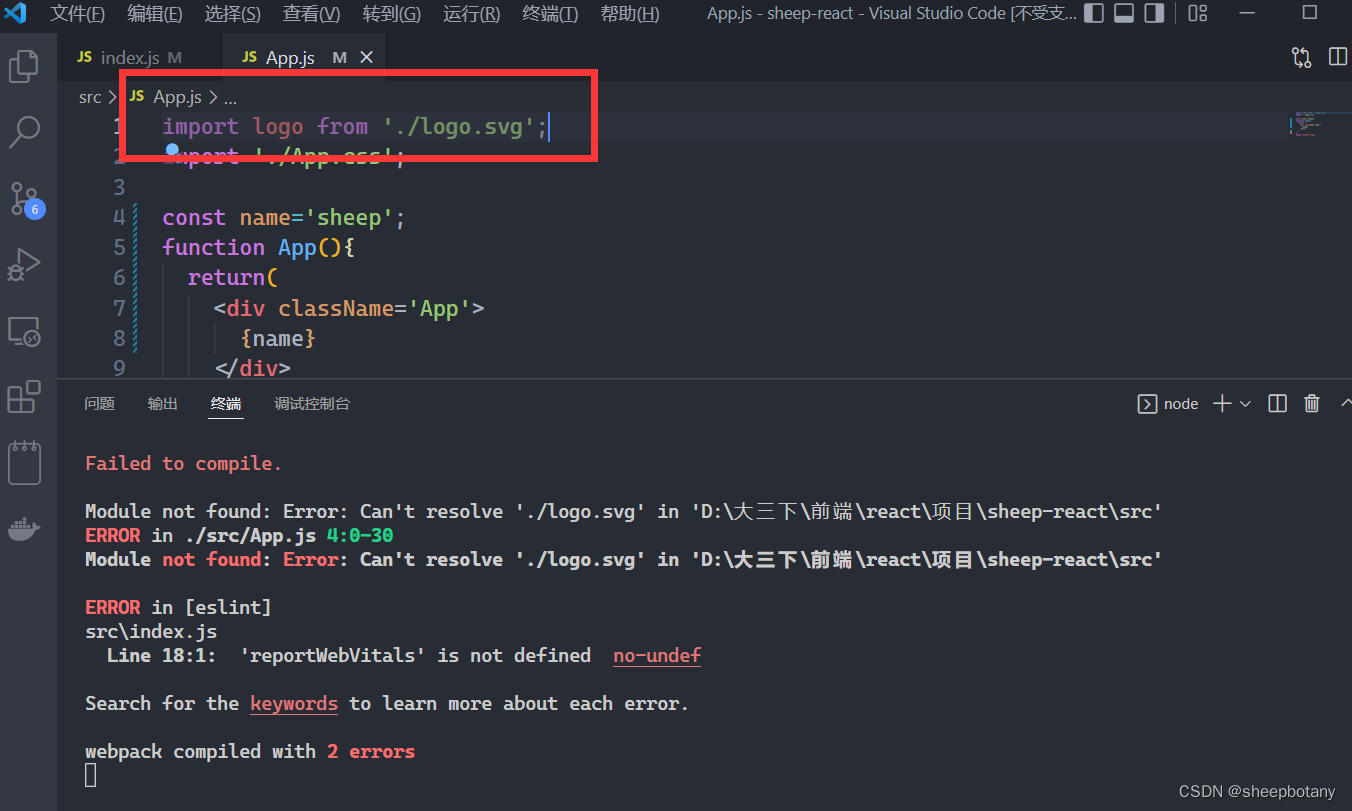Click "webpack compiled with 2 errors" line
This screenshot has width=1352, height=811.
point(250,751)
